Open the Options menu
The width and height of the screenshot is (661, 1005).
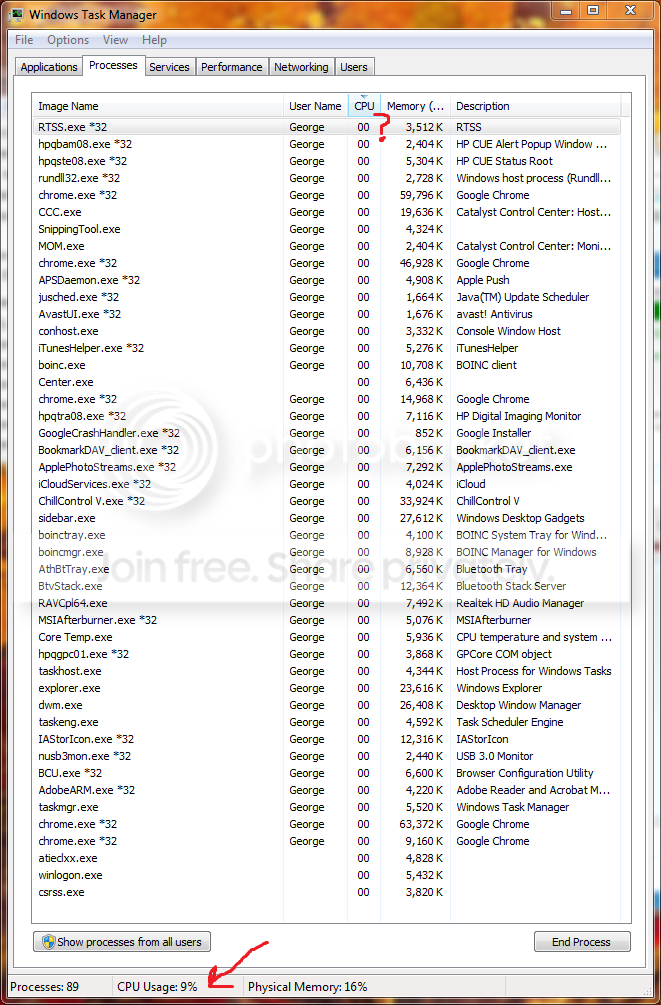tap(68, 40)
